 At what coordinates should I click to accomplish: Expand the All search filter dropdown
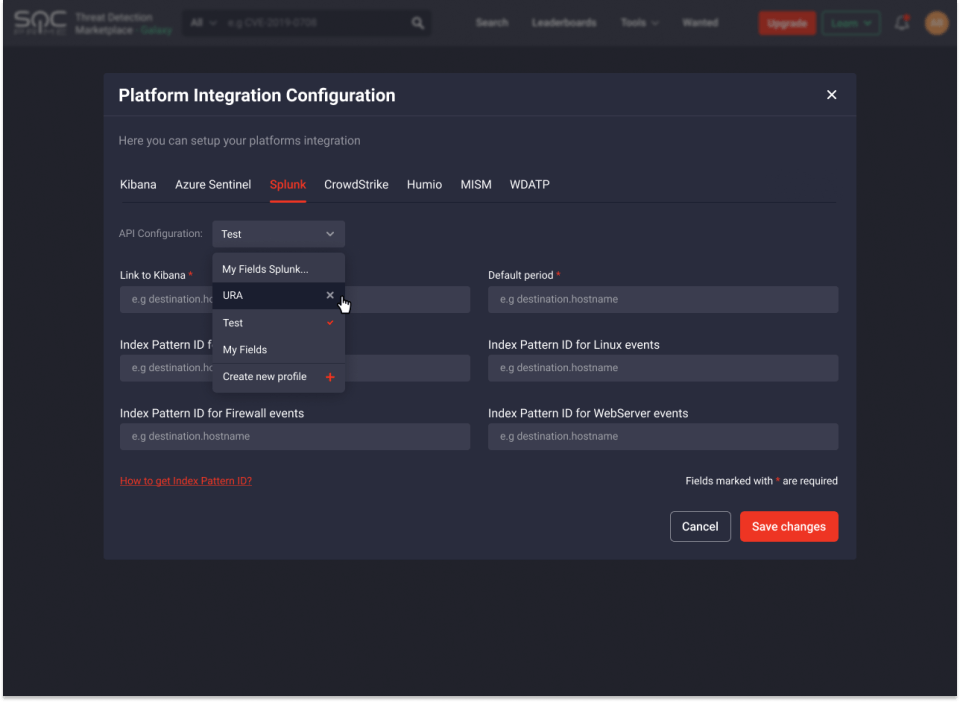203,23
